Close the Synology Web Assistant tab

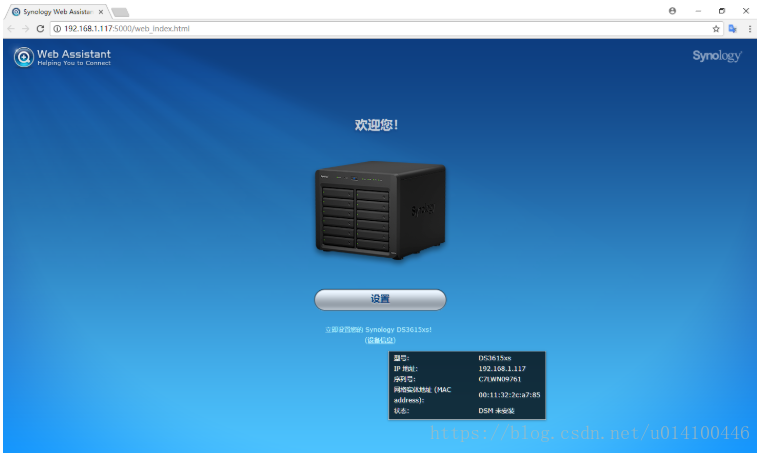pos(101,12)
